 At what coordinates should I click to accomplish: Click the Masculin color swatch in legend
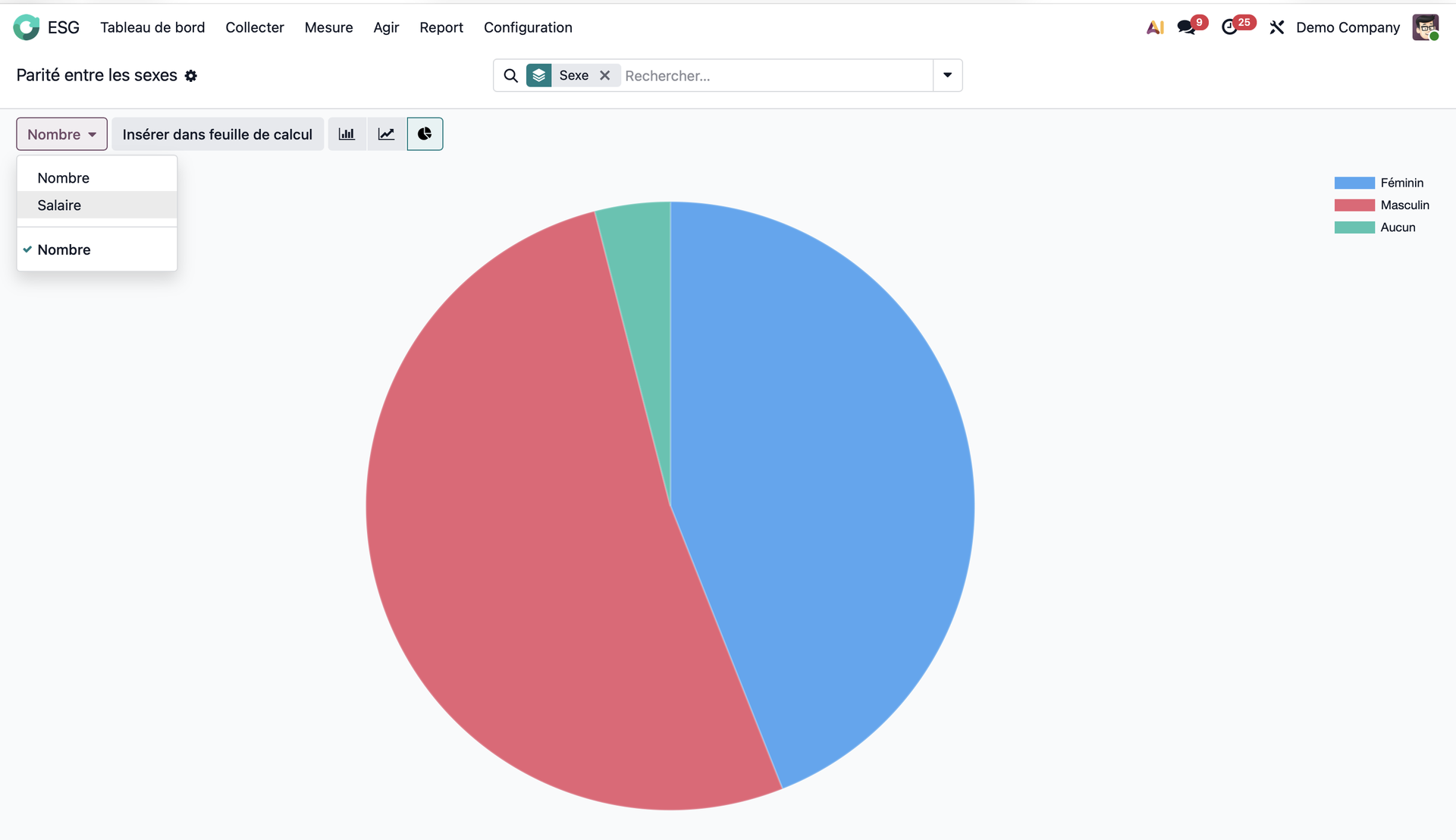(1354, 205)
